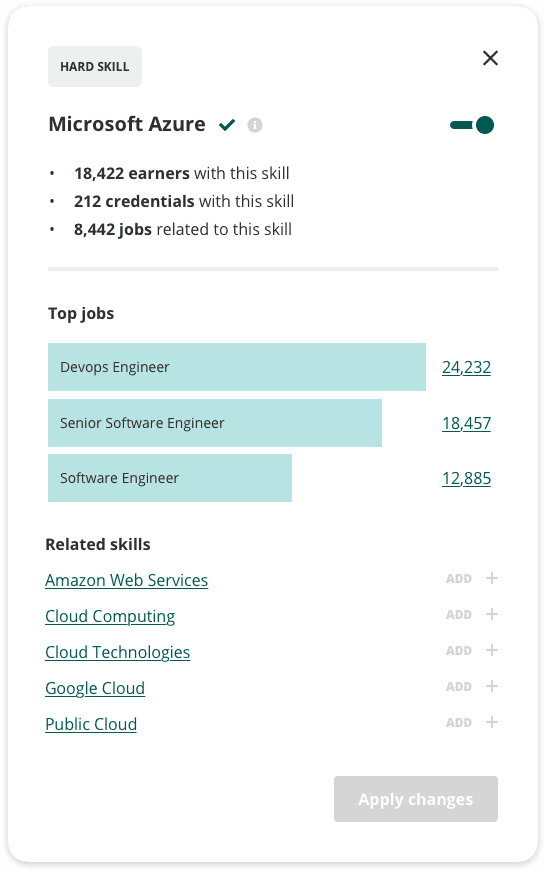Select the Senior Software Engineer bar
The height and width of the screenshot is (872, 546).
pos(215,423)
